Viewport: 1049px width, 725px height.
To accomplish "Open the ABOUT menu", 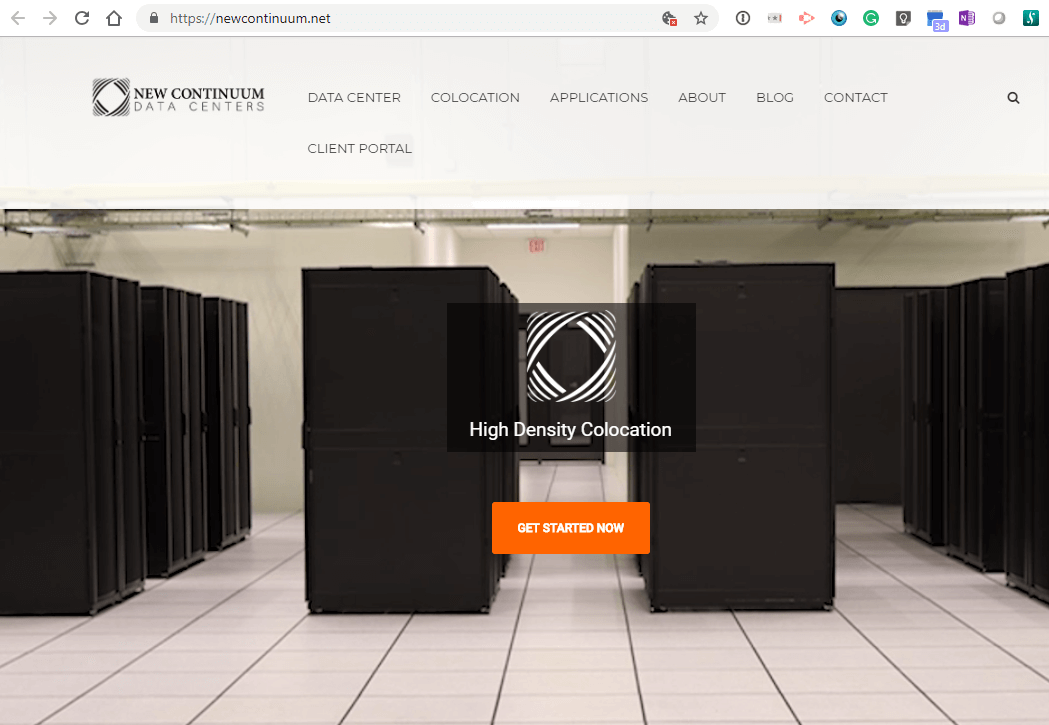I will coord(702,97).
